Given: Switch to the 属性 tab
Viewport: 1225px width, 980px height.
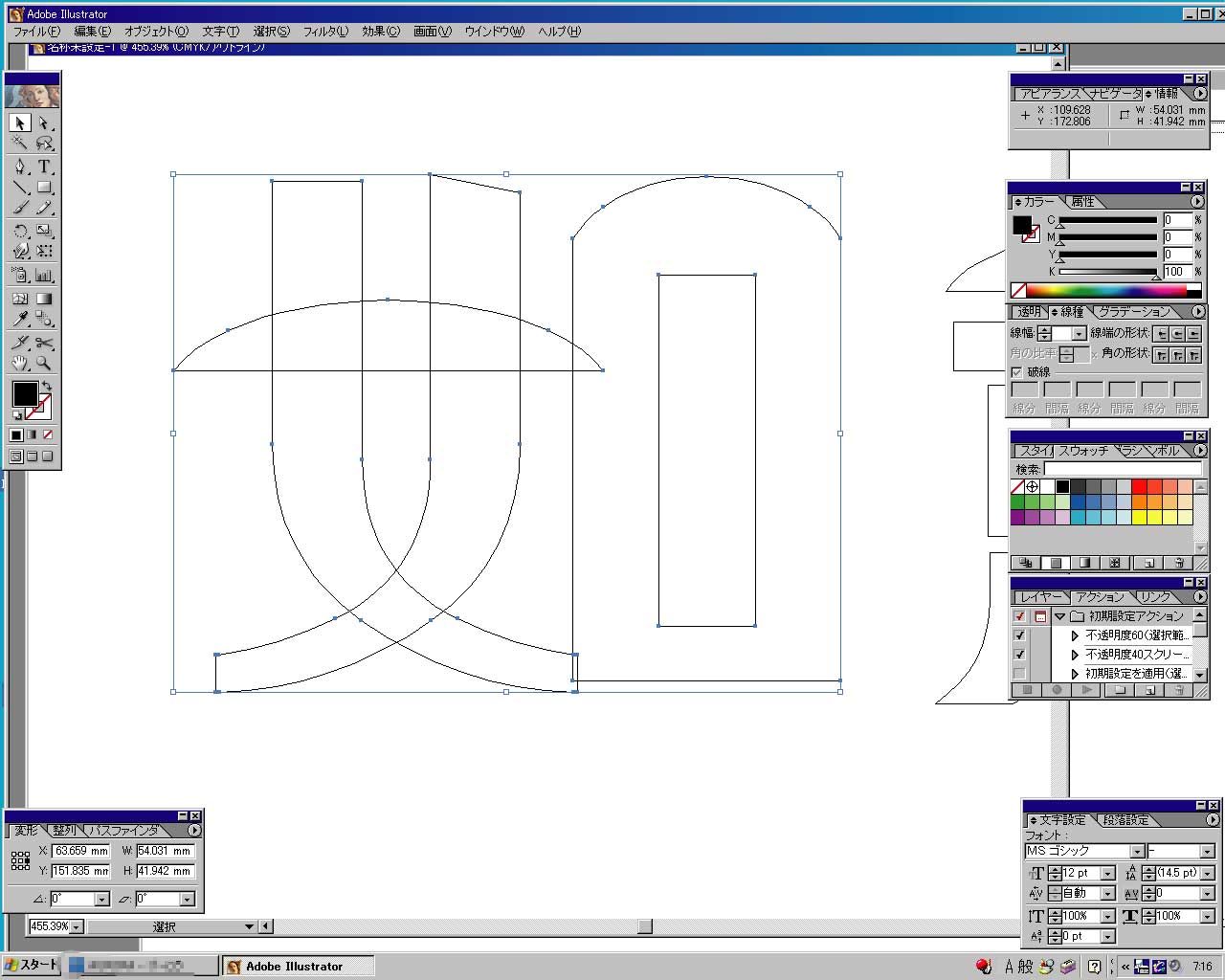Looking at the screenshot, I should [x=1082, y=202].
